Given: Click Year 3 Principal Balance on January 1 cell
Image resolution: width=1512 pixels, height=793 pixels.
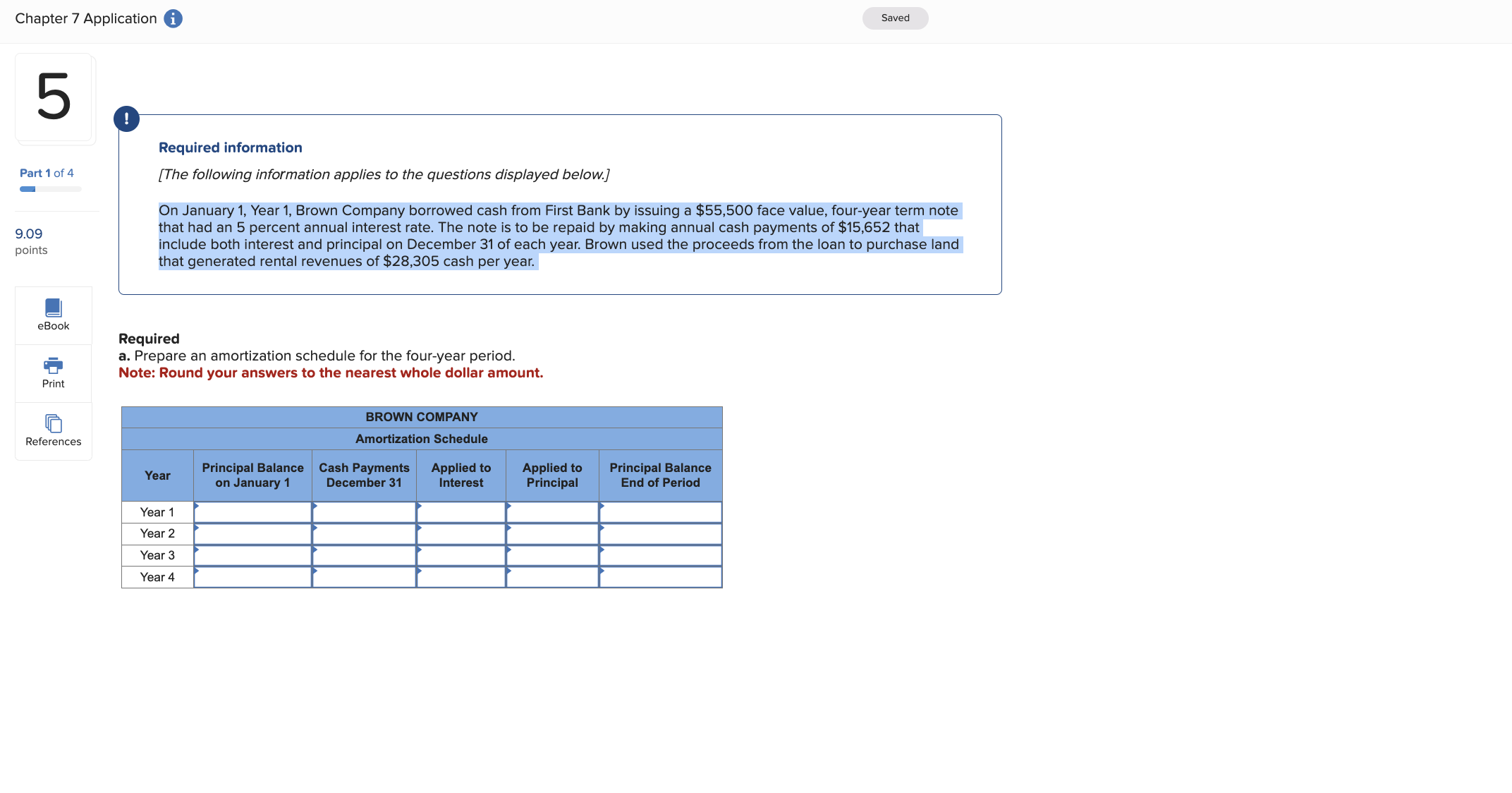Looking at the screenshot, I should [x=252, y=556].
